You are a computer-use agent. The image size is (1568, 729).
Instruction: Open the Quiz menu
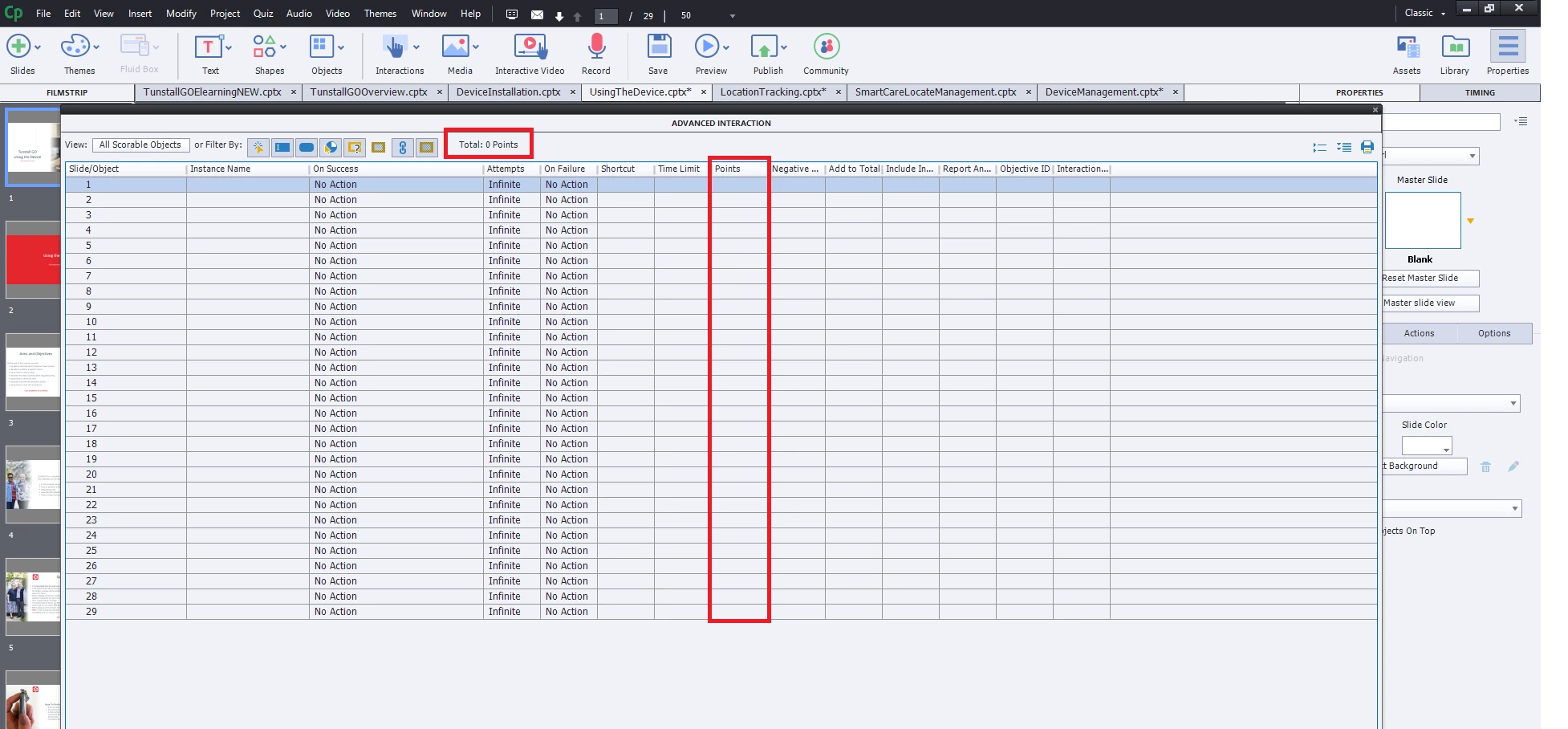click(x=263, y=14)
